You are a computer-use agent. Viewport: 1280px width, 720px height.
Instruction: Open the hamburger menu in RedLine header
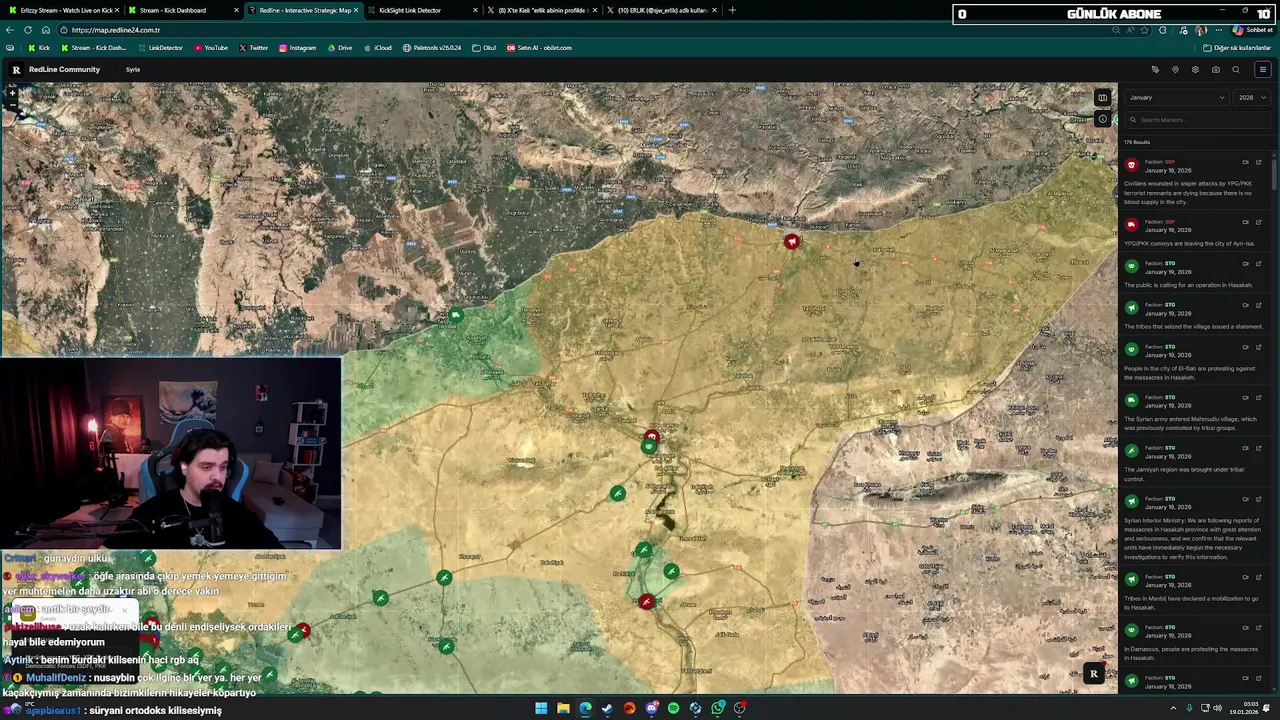click(x=1262, y=70)
